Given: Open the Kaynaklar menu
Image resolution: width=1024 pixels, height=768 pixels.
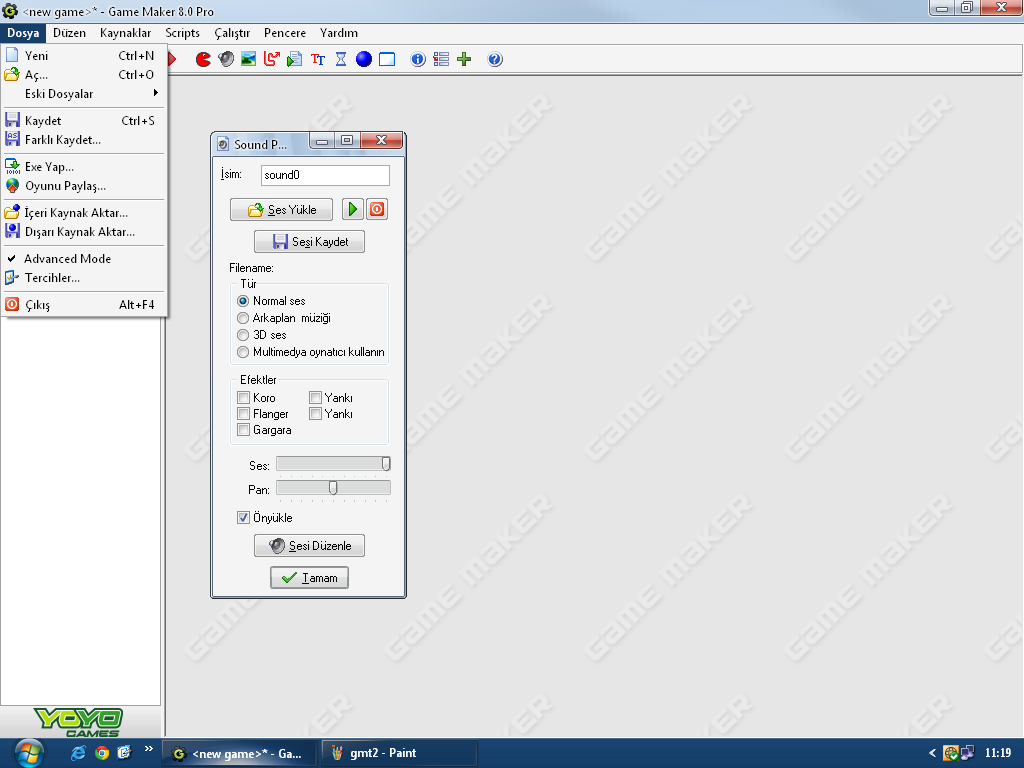Looking at the screenshot, I should click(125, 33).
